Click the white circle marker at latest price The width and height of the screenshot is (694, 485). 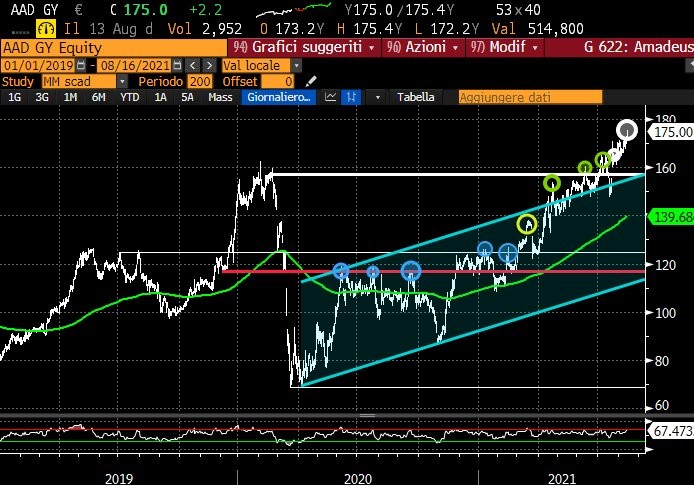[x=627, y=130]
